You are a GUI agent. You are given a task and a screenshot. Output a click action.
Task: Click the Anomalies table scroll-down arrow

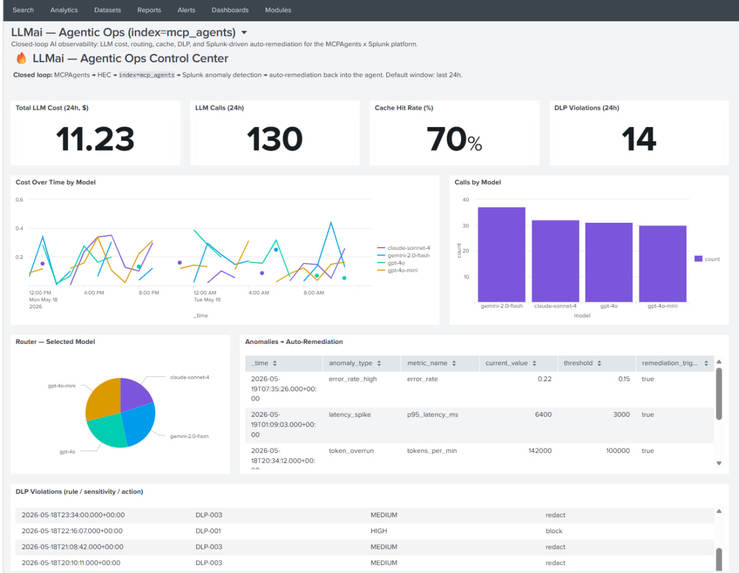719,463
